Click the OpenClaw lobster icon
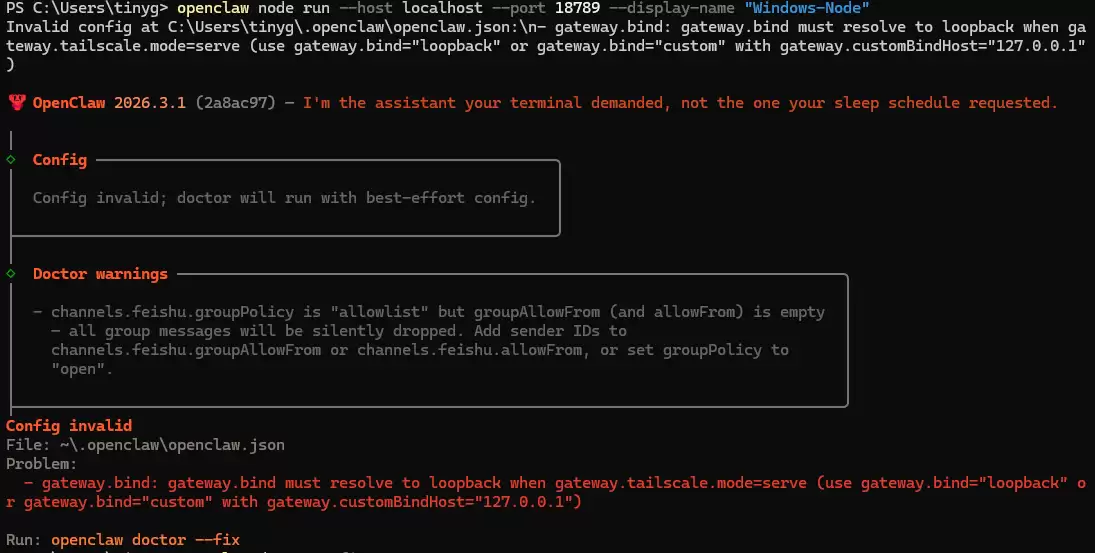This screenshot has height=553, width=1095. (x=15, y=103)
